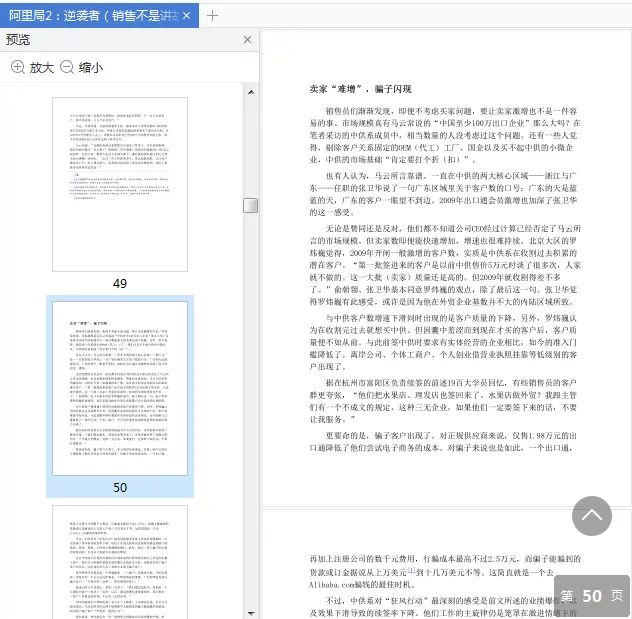Image resolution: width=632 pixels, height=619 pixels.
Task: Click paragraph starting 无论是赞同还是反对
Action: (445, 265)
